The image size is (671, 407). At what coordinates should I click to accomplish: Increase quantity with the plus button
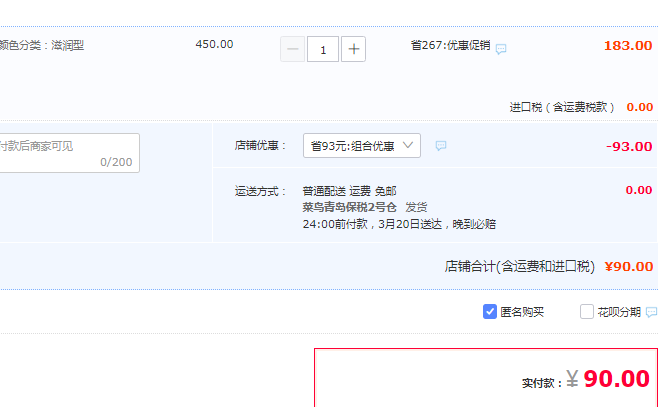coord(353,49)
